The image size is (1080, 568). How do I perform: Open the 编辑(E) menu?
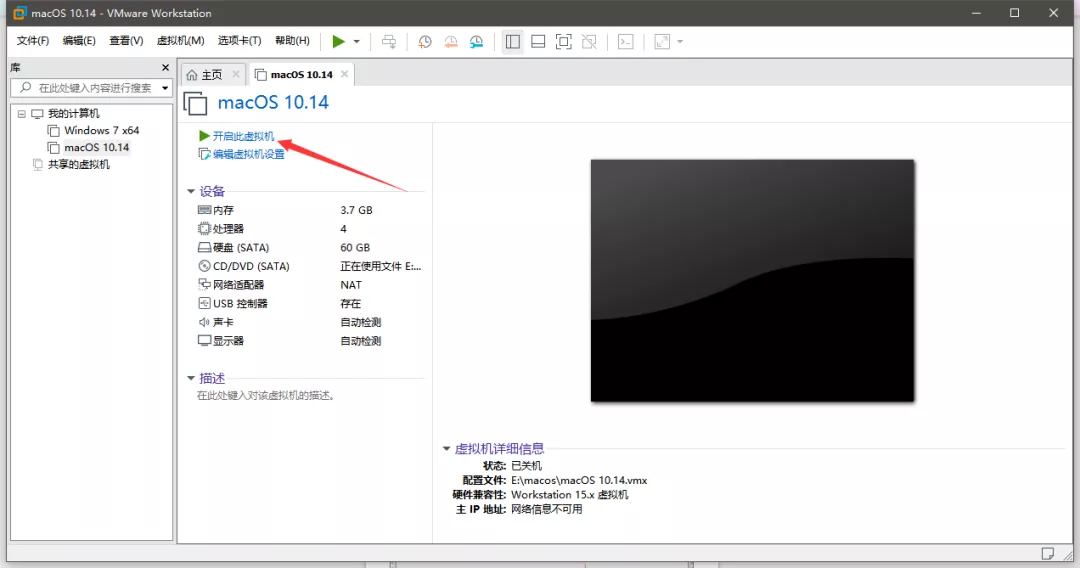tap(79, 41)
